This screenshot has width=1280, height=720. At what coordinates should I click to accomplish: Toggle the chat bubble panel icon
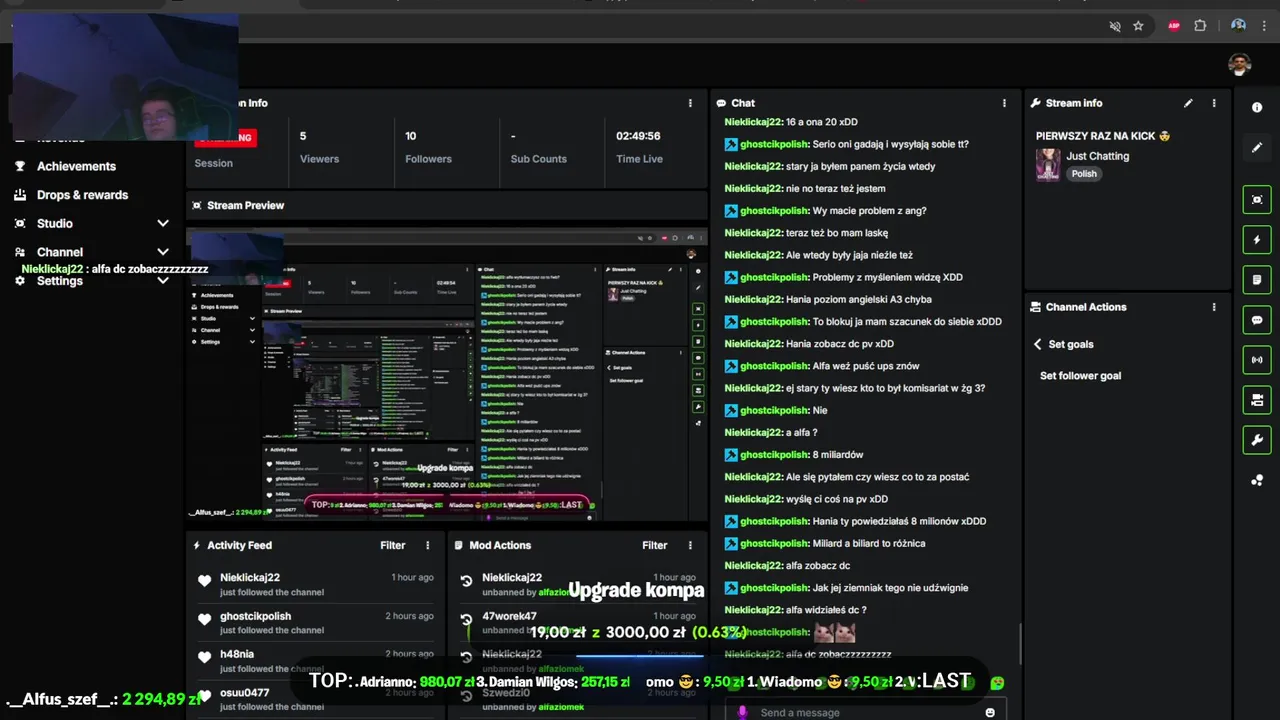click(1257, 320)
